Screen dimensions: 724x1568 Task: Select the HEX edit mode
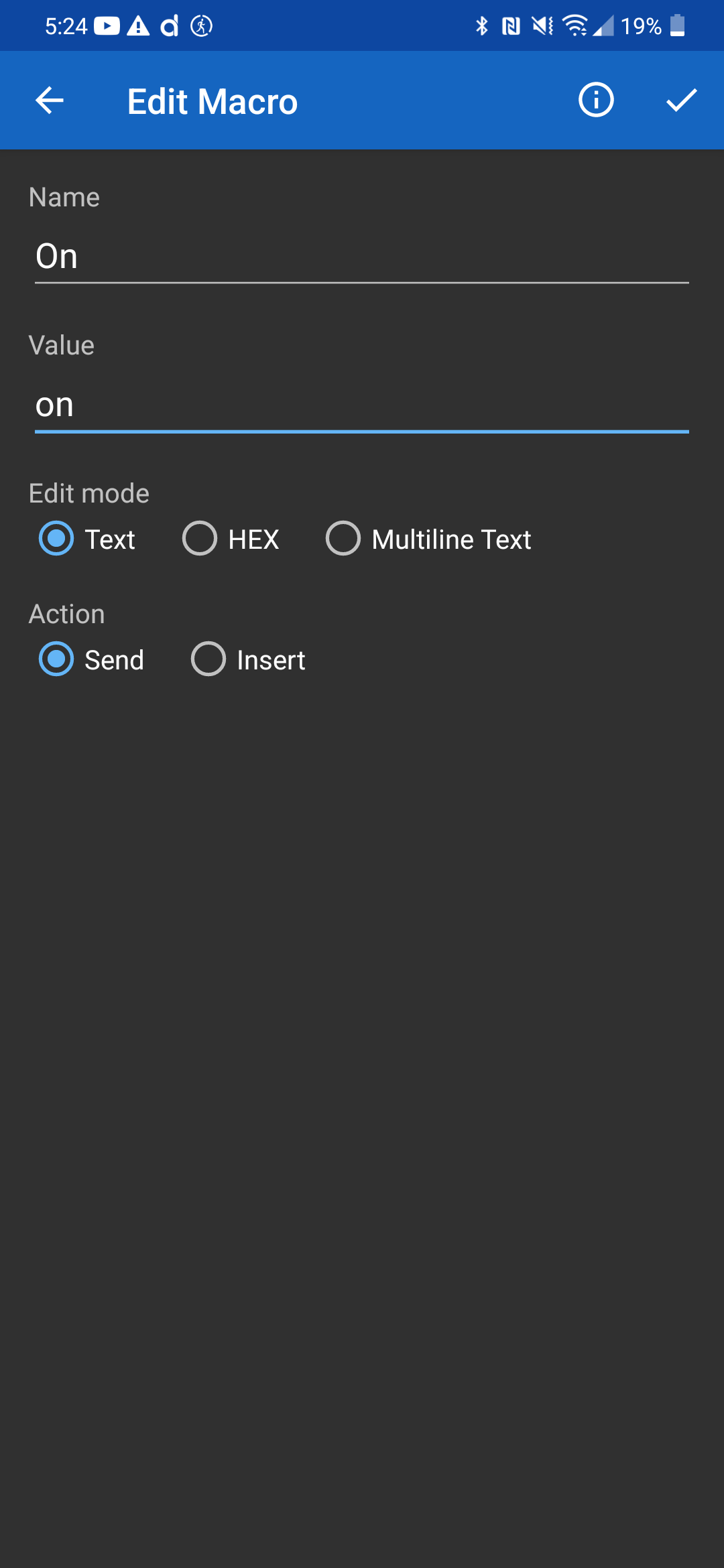point(200,539)
